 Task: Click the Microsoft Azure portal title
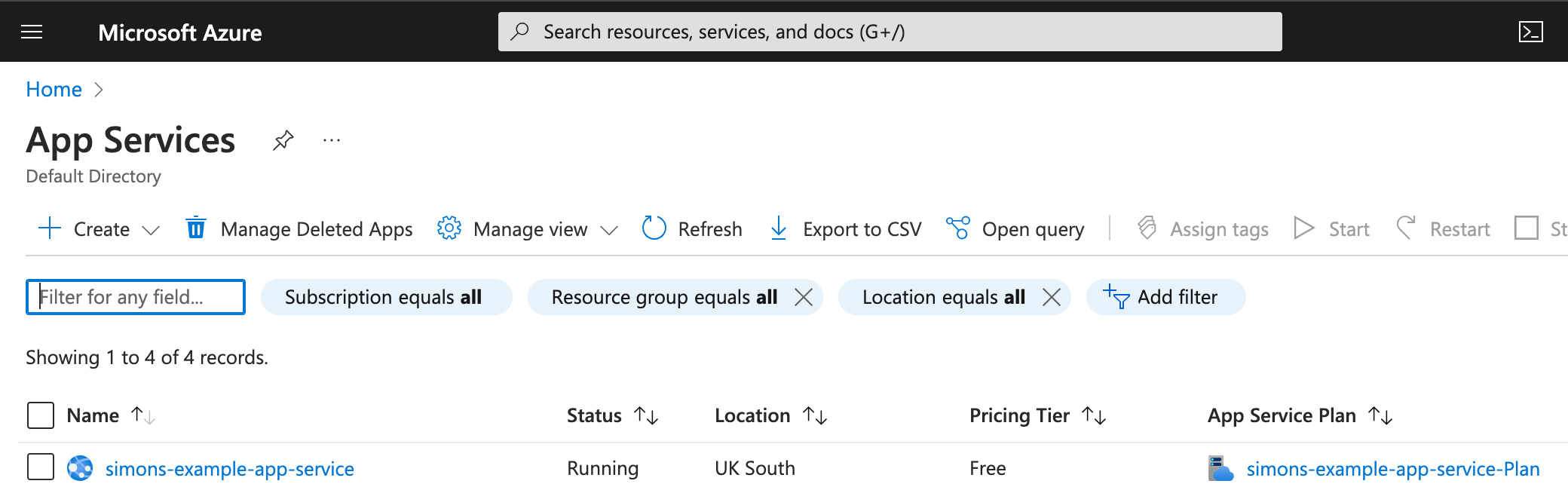pyautogui.click(x=179, y=32)
